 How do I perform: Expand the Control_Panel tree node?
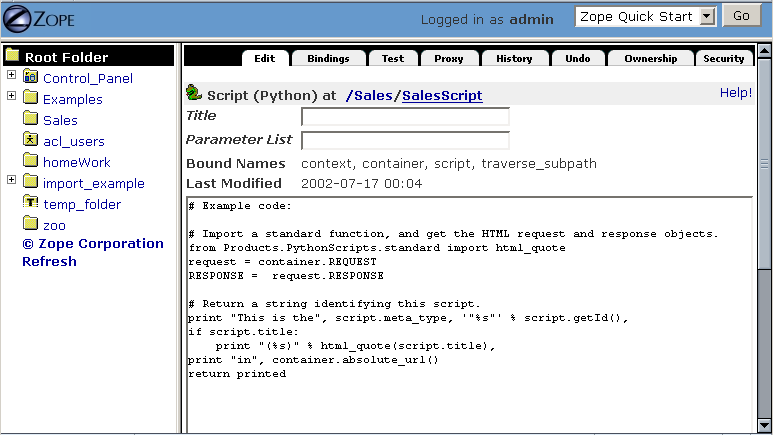11,75
